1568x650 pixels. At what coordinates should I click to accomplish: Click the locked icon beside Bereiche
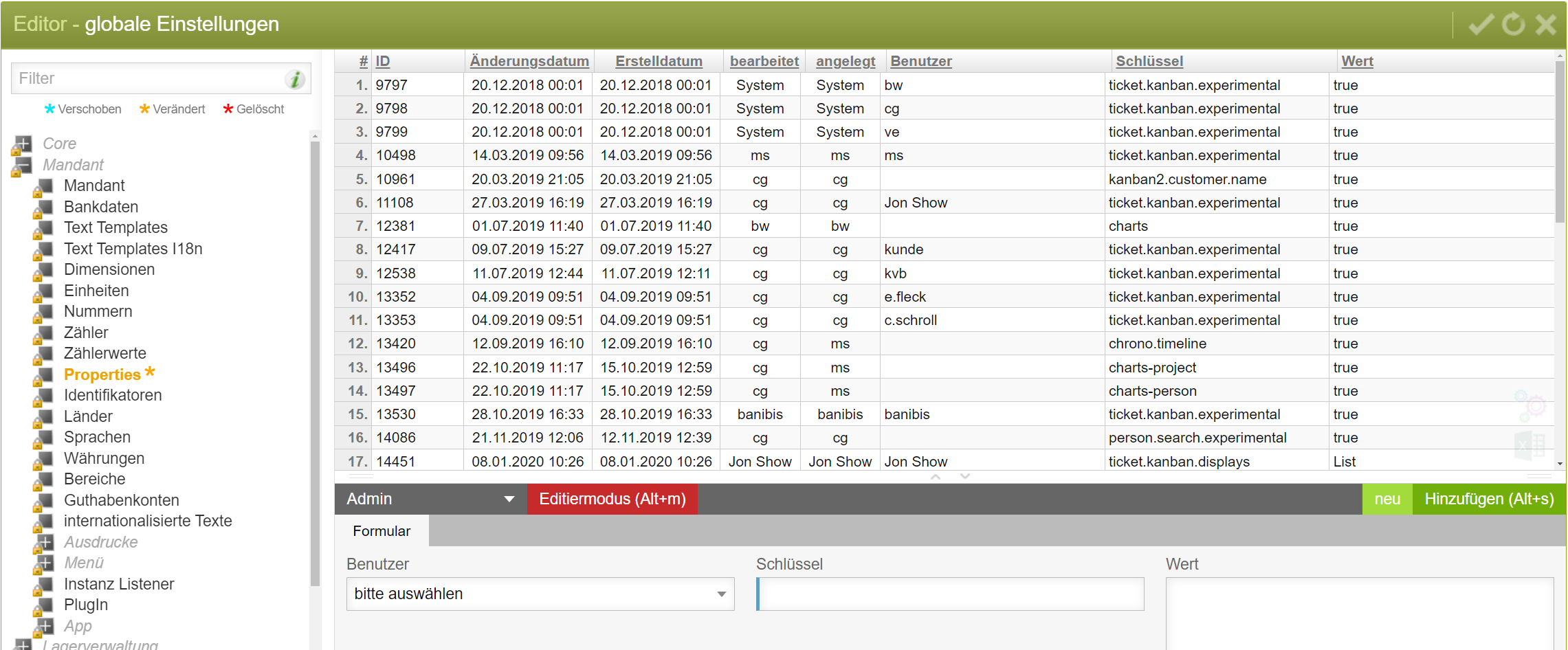(43, 480)
